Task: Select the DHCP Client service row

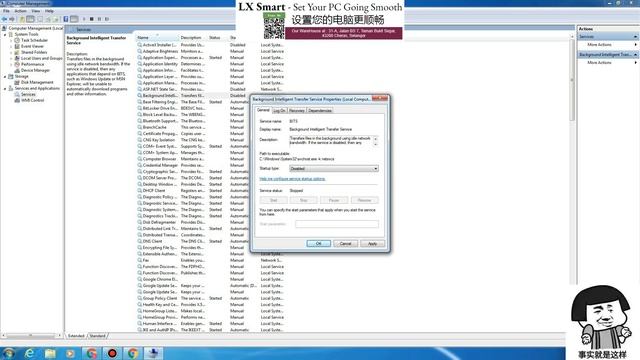Action: point(210,191)
